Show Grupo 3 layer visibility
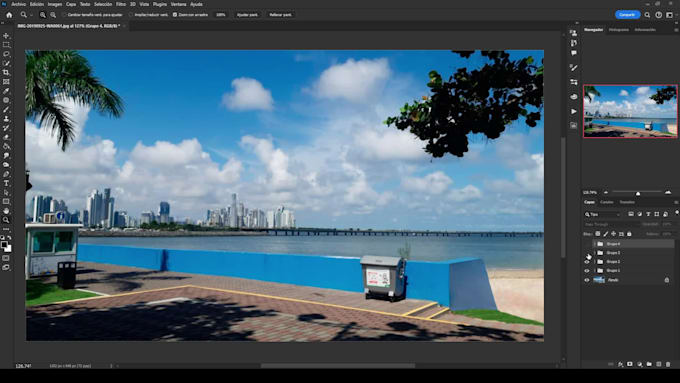Screen dimensions: 680x383 coord(587,253)
